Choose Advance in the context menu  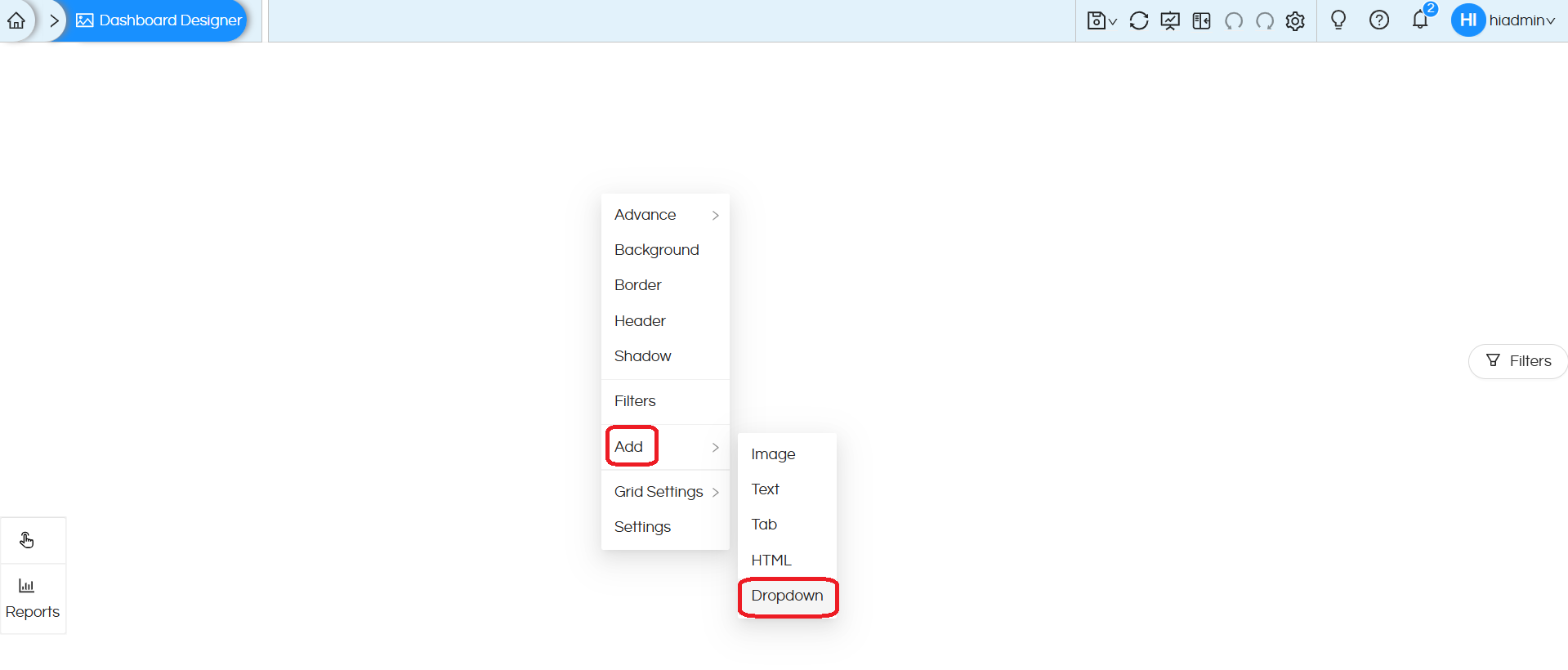[x=665, y=215]
